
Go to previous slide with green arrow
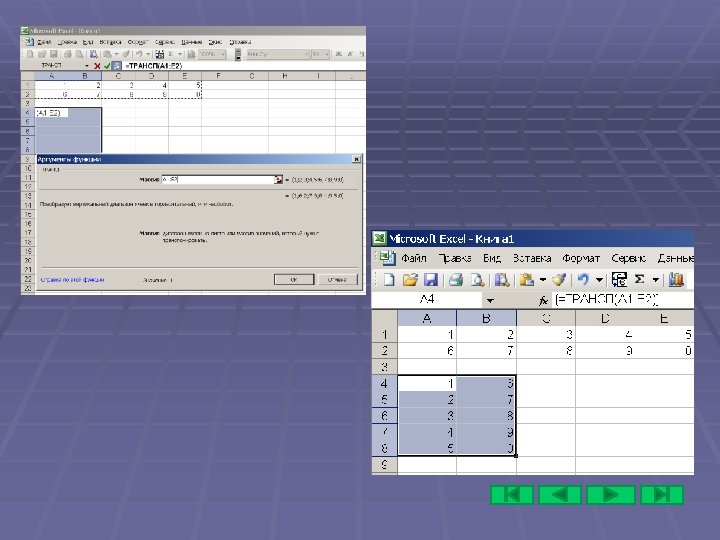[560, 495]
